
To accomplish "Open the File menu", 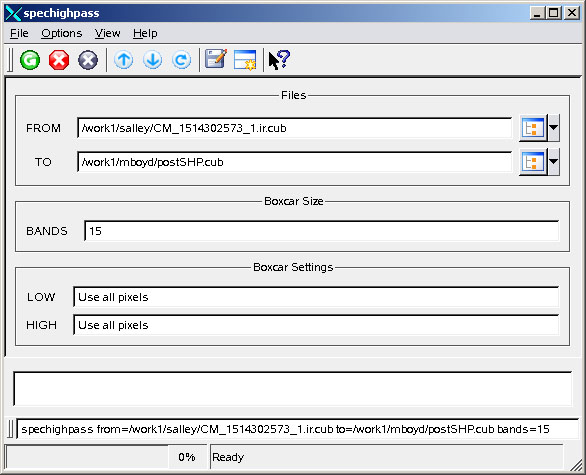I will click(19, 34).
